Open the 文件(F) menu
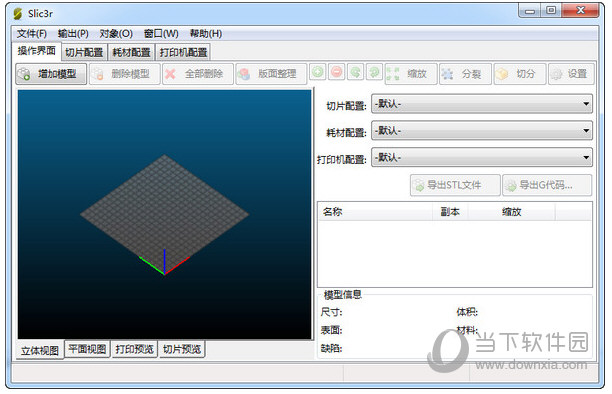This screenshot has width=612, height=394. (32, 34)
